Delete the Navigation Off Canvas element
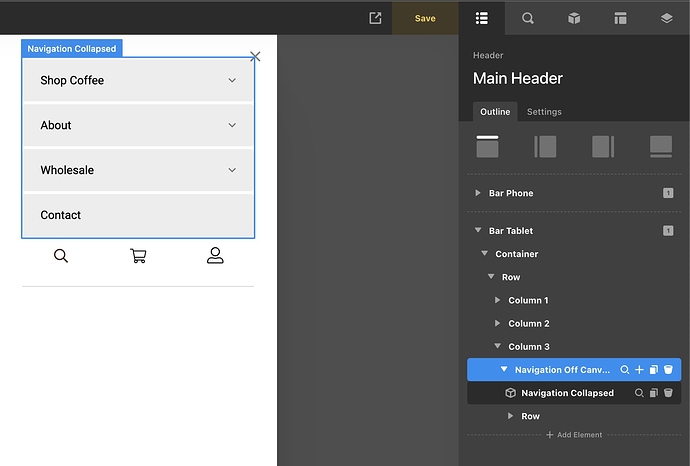690x466 pixels. 668,370
